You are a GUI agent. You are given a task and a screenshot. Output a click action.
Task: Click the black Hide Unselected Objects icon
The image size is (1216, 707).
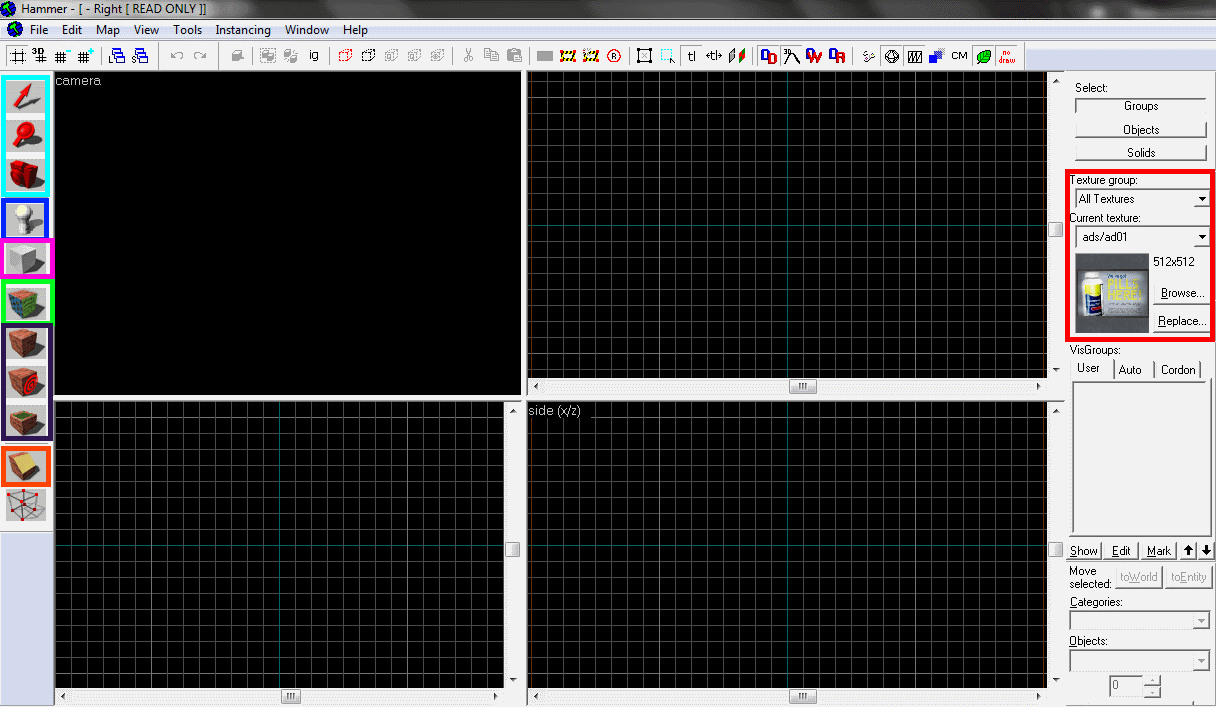[368, 56]
